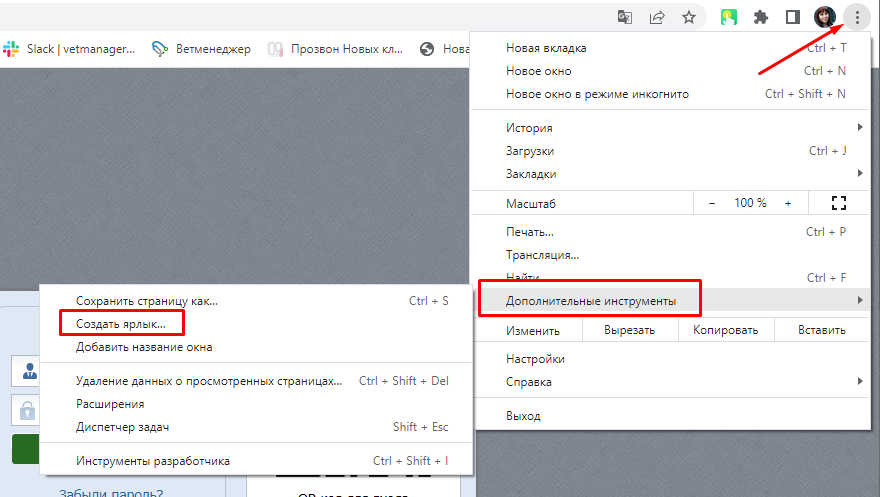Open Загрузки from the menu
The image size is (880, 497).
click(671, 150)
